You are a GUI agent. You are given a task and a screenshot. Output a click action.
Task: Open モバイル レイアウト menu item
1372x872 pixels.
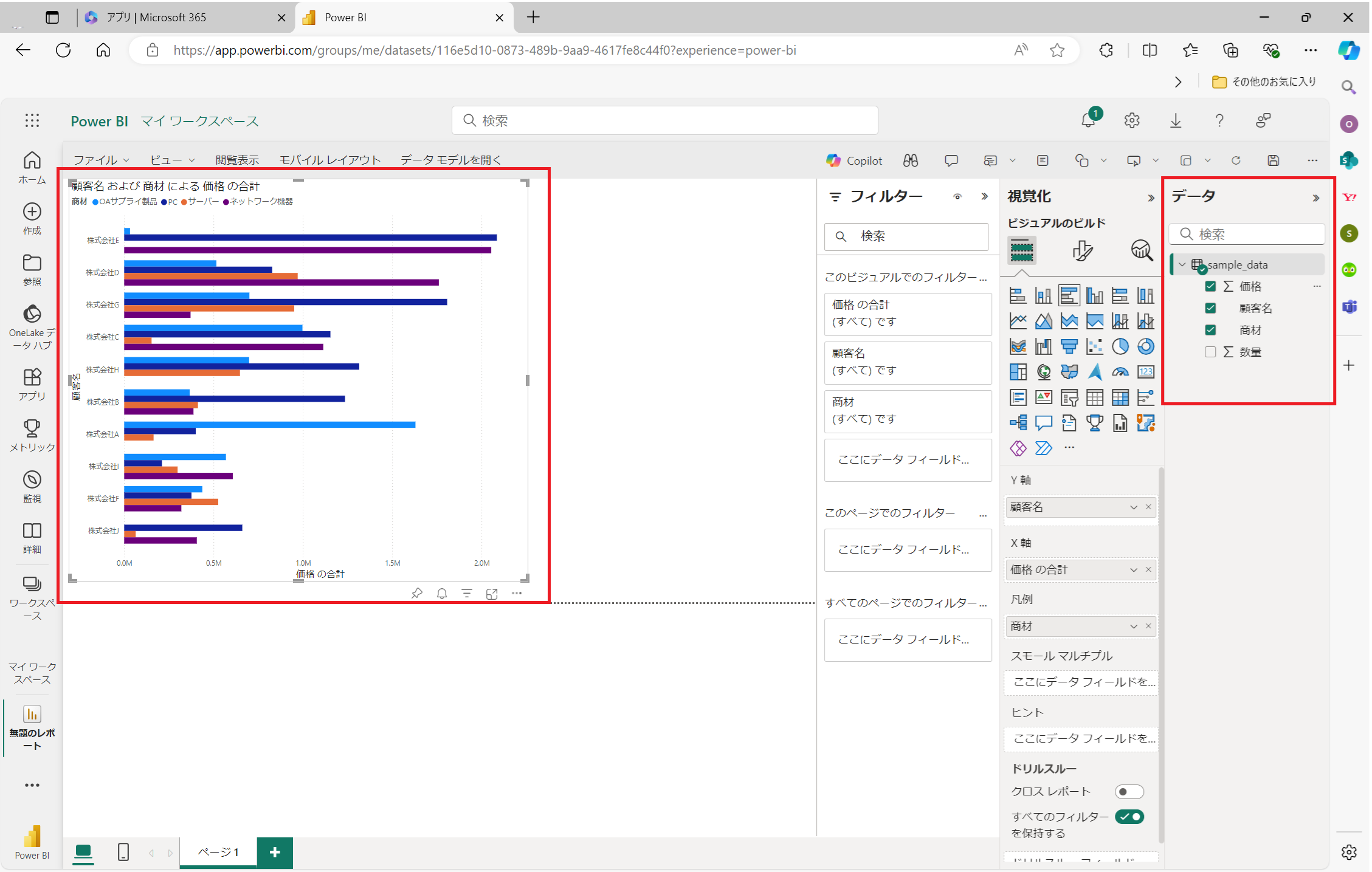[x=329, y=160]
